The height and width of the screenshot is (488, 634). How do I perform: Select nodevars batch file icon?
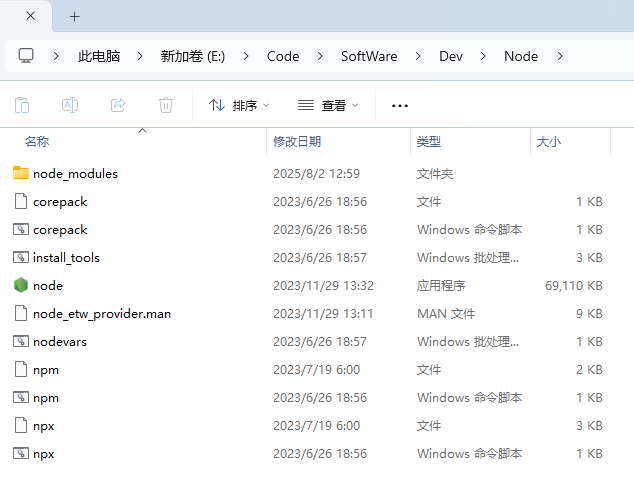tap(21, 341)
